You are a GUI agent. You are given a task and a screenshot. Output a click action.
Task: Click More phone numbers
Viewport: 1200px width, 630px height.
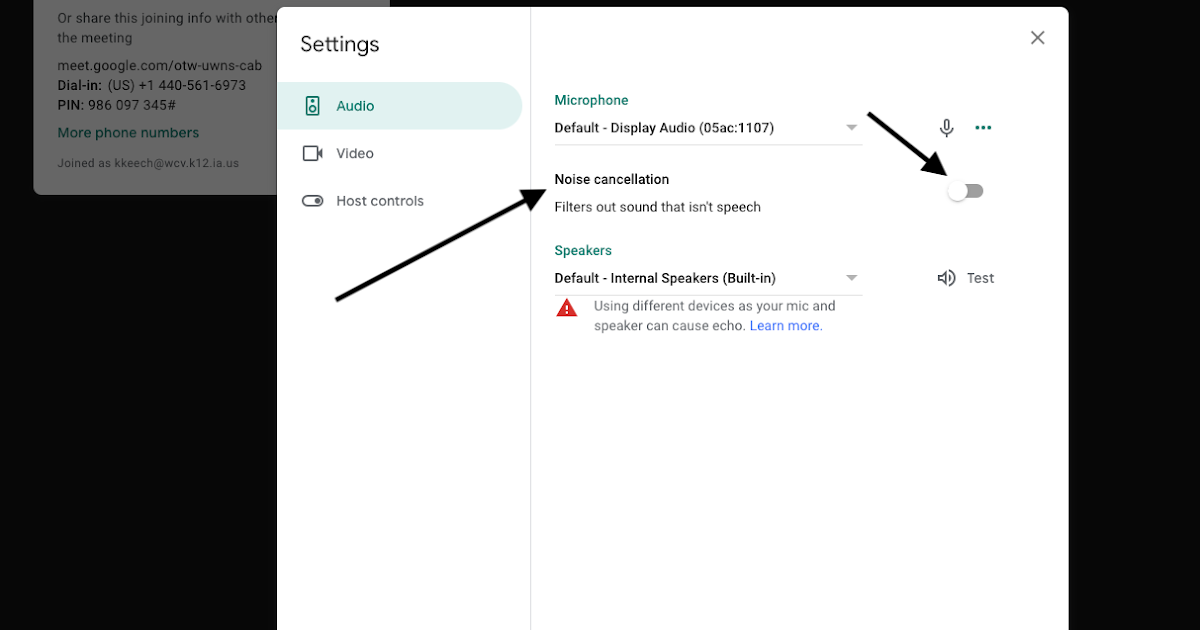128,132
